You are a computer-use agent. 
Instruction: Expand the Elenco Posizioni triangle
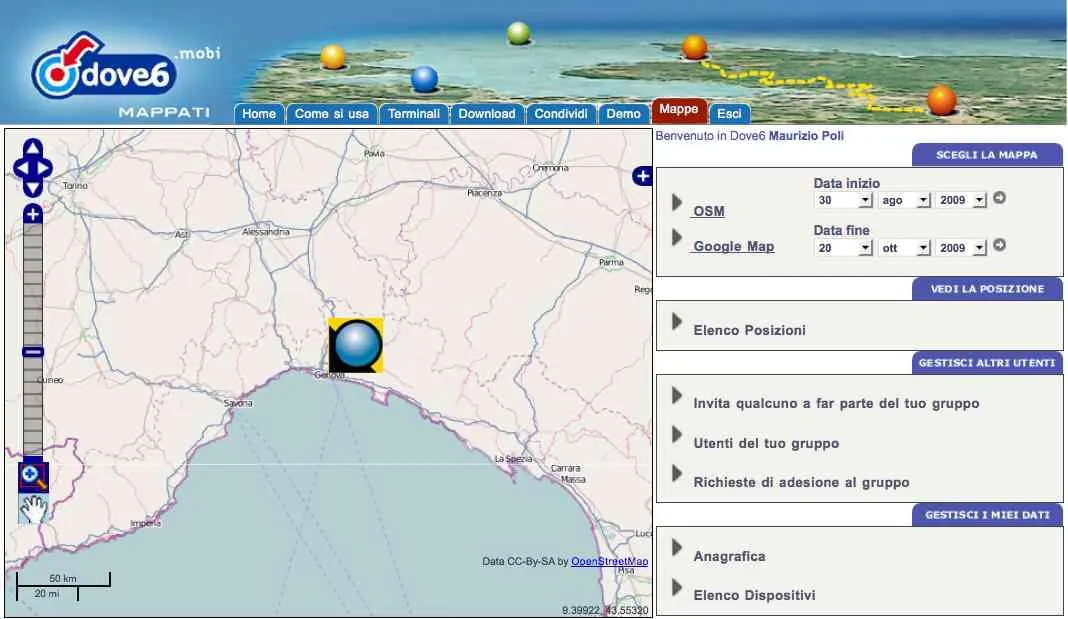pyautogui.click(x=676, y=321)
